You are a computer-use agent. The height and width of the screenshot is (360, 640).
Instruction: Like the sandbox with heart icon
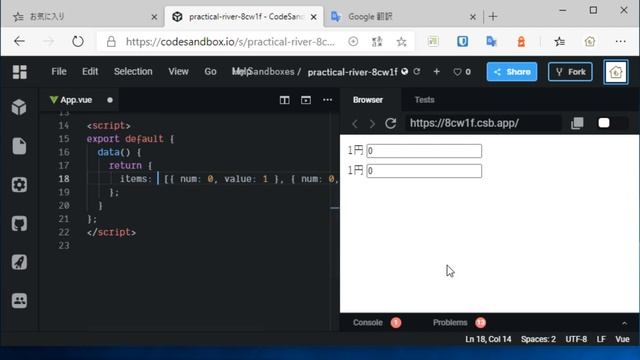point(458,72)
